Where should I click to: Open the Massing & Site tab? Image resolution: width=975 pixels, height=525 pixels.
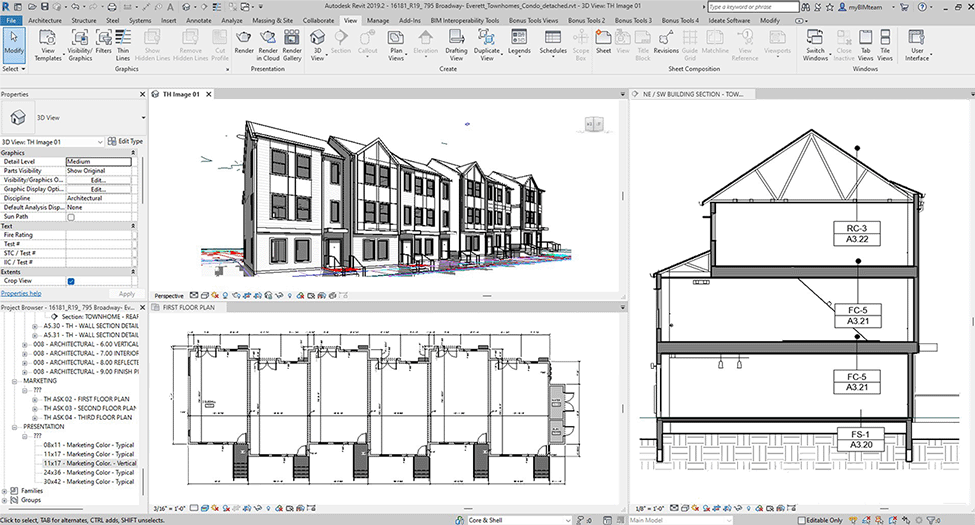tap(273, 20)
